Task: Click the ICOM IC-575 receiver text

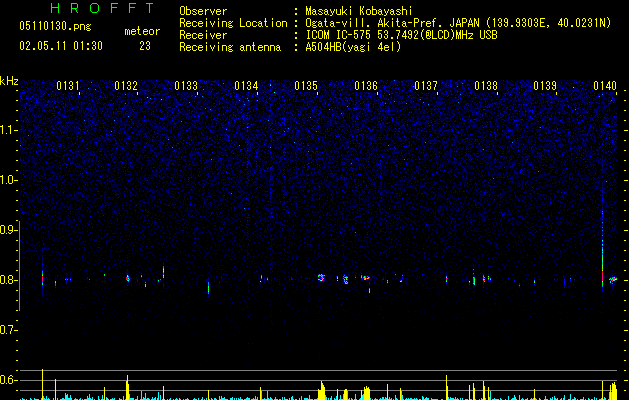Action: pyautogui.click(x=401, y=35)
